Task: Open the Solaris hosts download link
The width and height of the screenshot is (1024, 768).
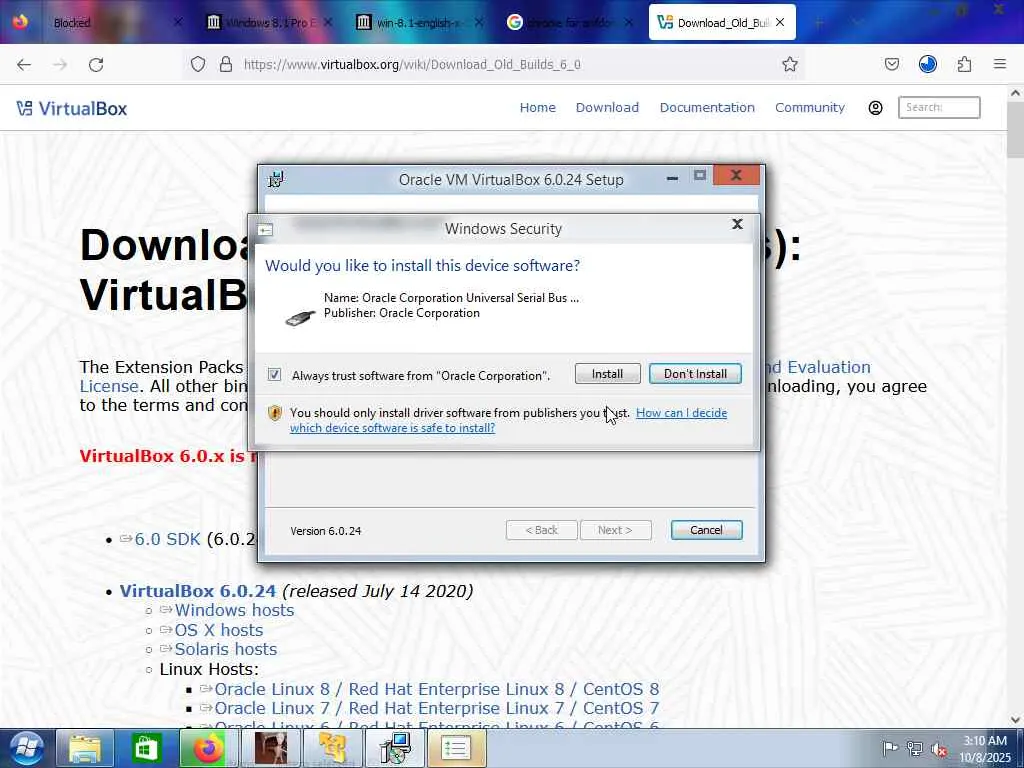Action: [225, 649]
